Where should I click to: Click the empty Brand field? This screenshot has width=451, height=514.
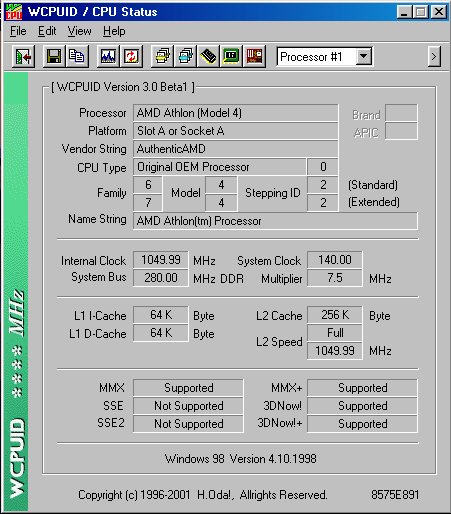(x=401, y=113)
